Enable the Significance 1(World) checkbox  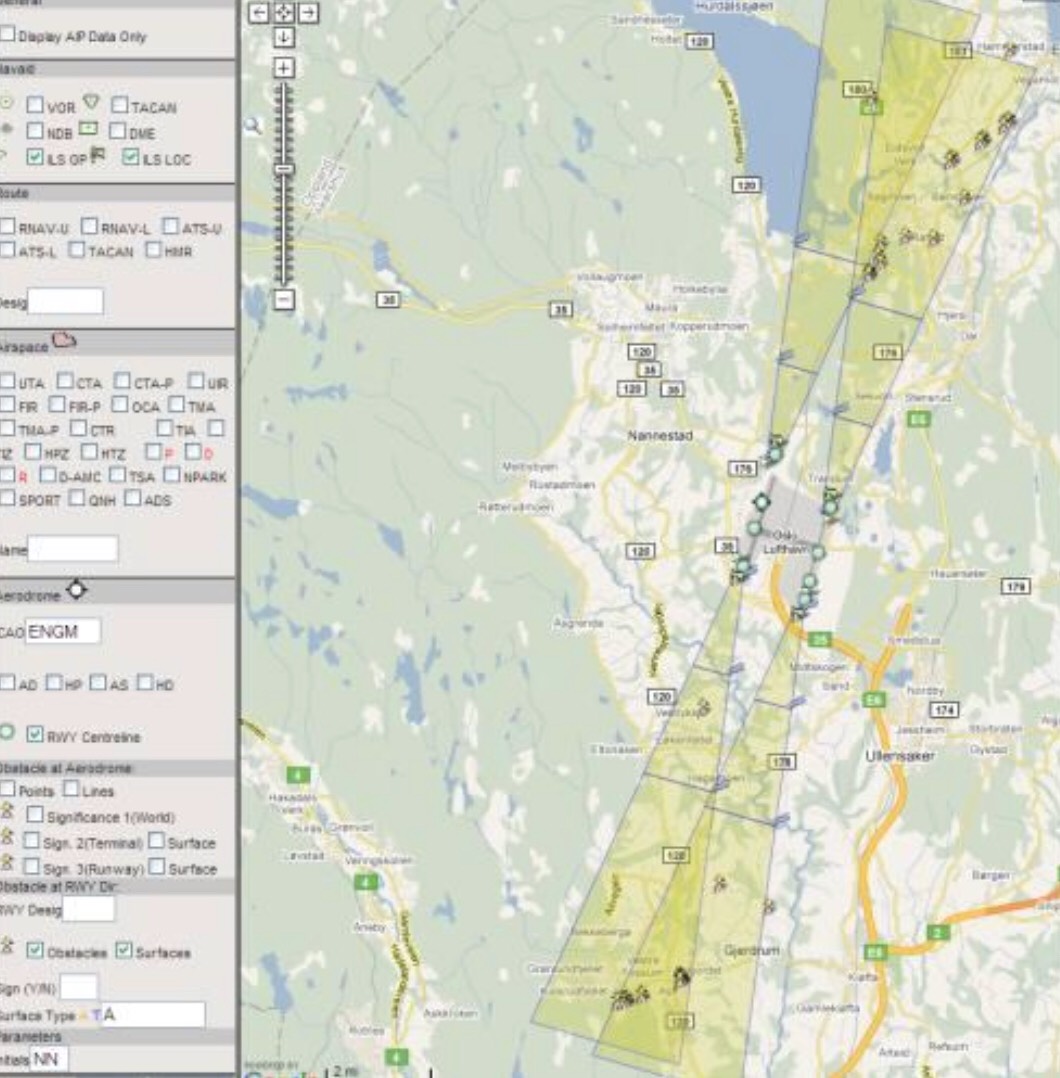[x=34, y=815]
